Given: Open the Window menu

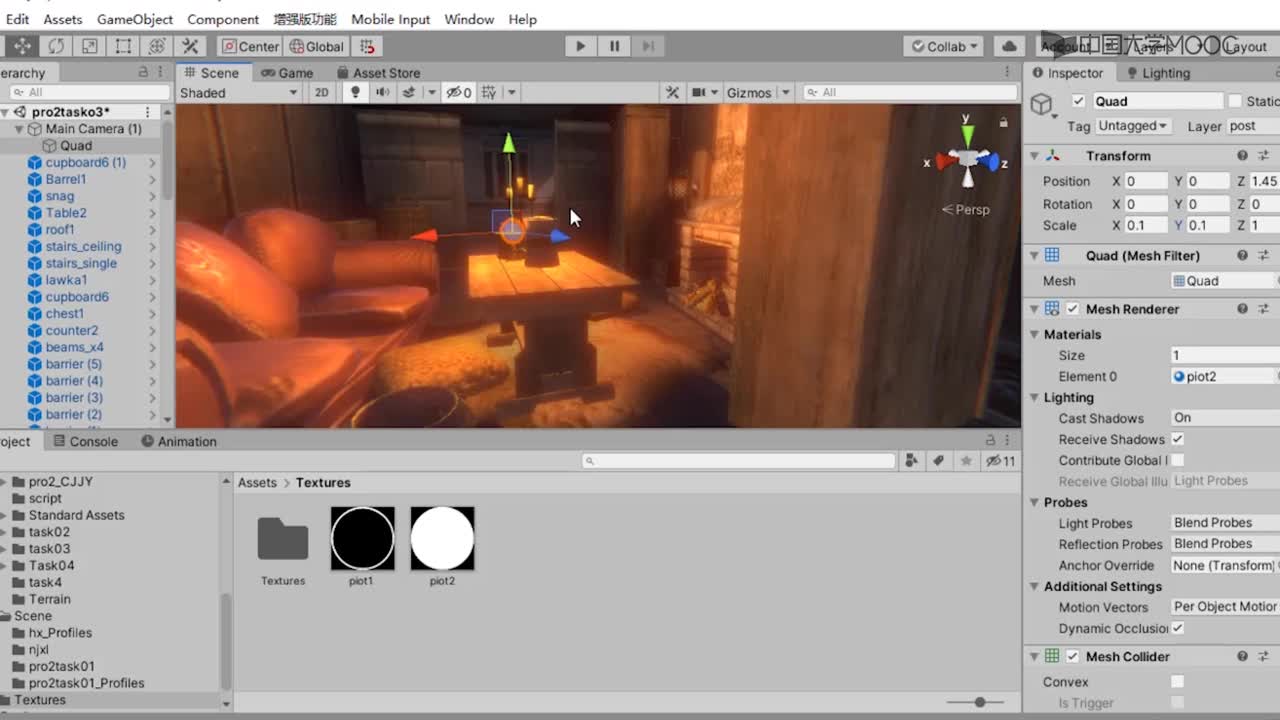Looking at the screenshot, I should (469, 19).
